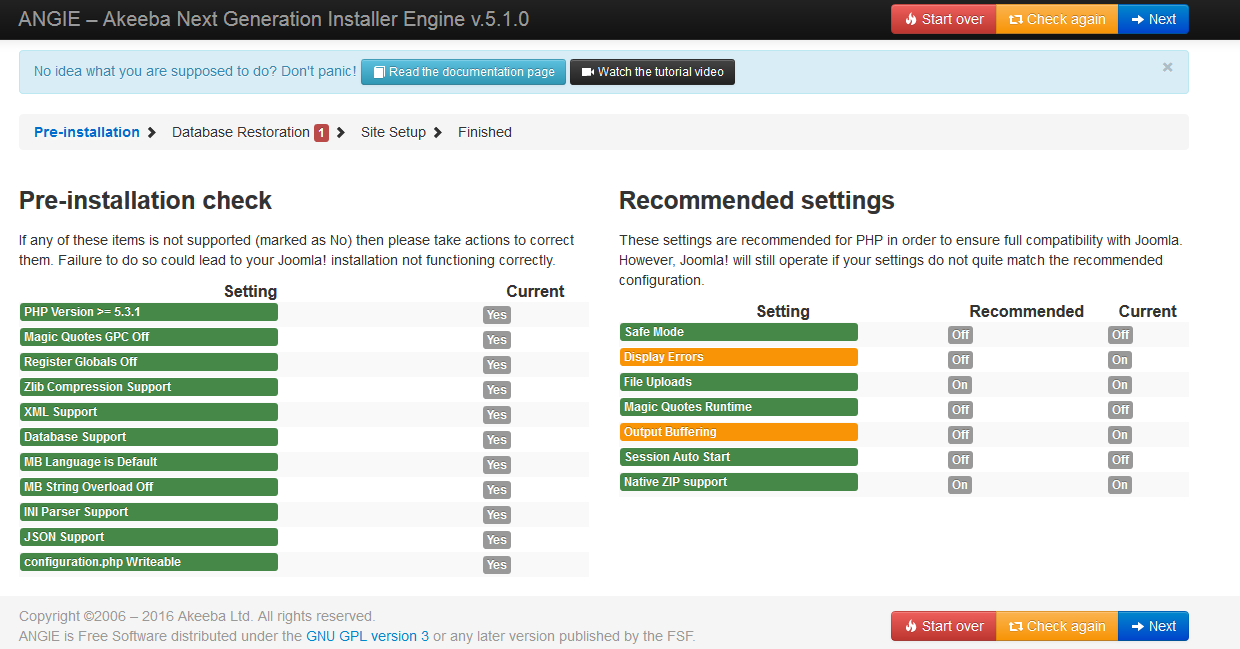Click the Zlib Compression Support label
This screenshot has width=1240, height=649.
[x=149, y=387]
